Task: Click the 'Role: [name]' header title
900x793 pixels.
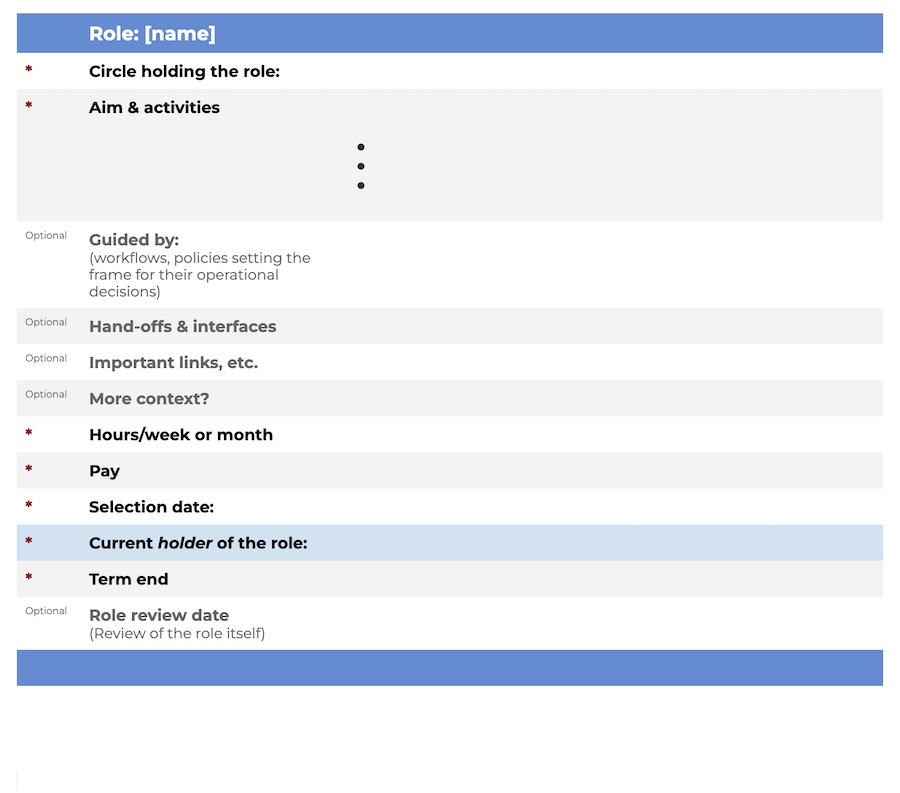Action: pos(152,34)
